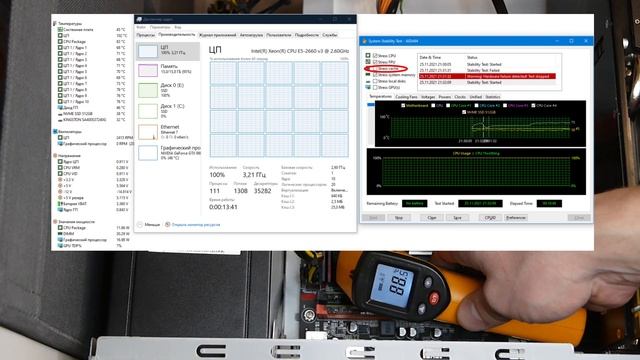Click the icon beside Stress FPU

[368, 62]
